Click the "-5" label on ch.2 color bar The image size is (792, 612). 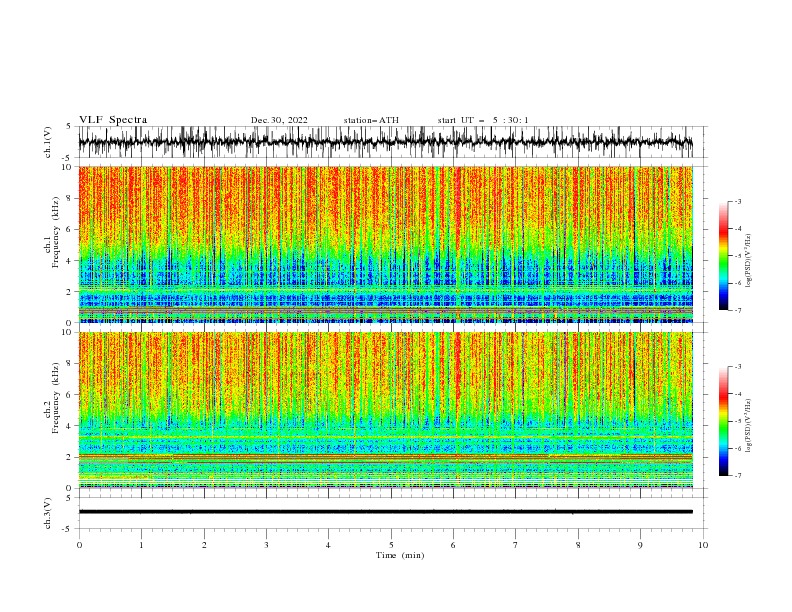pos(737,421)
